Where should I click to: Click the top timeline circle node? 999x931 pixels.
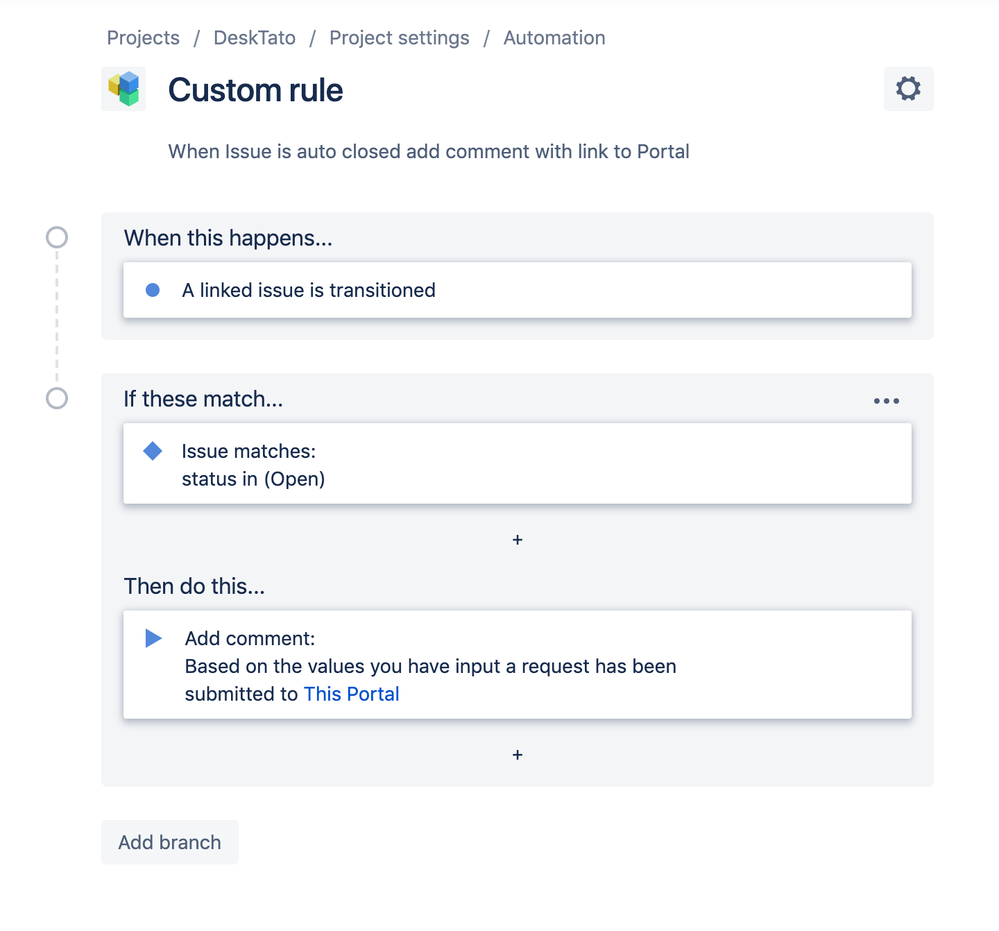click(56, 237)
